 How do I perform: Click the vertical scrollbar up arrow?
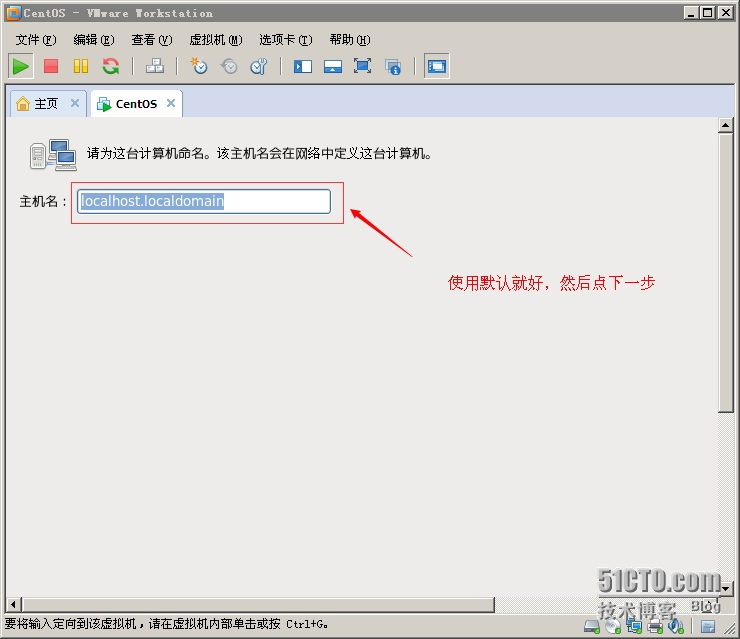pos(725,125)
